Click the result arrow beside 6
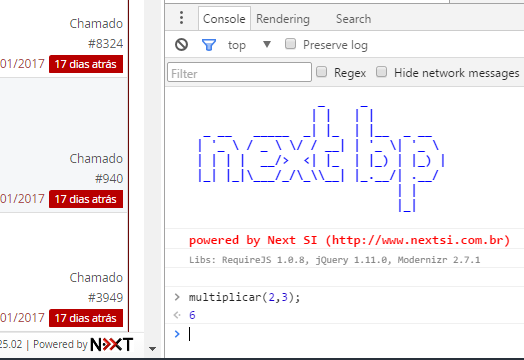The height and width of the screenshot is (360, 524). point(177,315)
